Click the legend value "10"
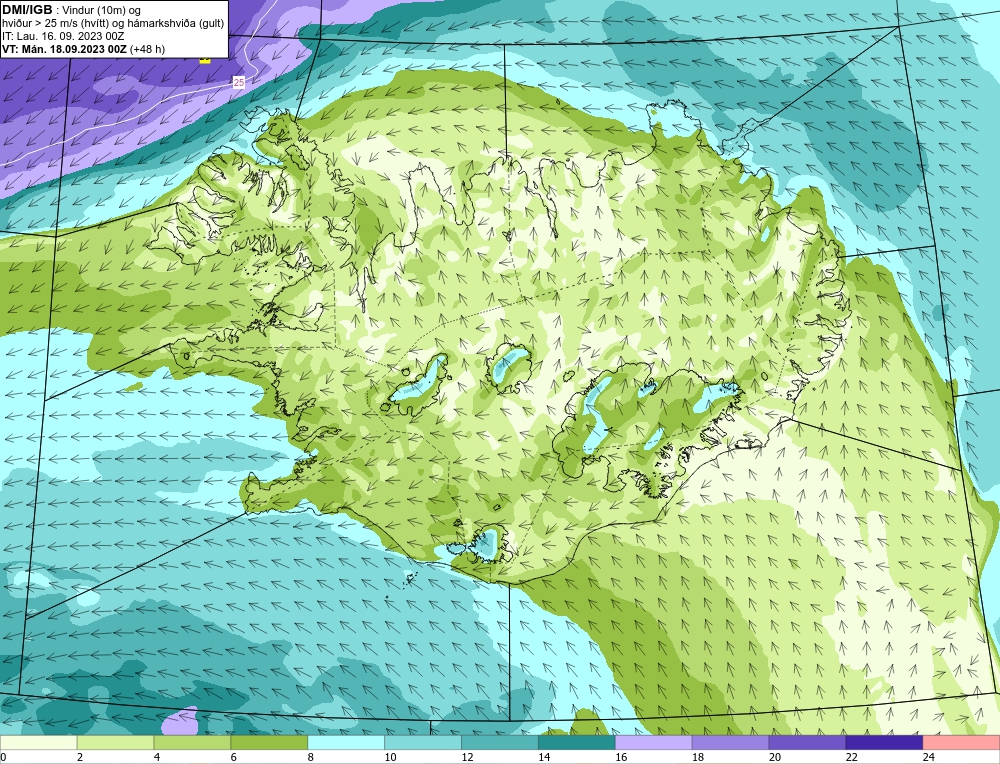Screen dimensions: 1000x764 point(390,757)
